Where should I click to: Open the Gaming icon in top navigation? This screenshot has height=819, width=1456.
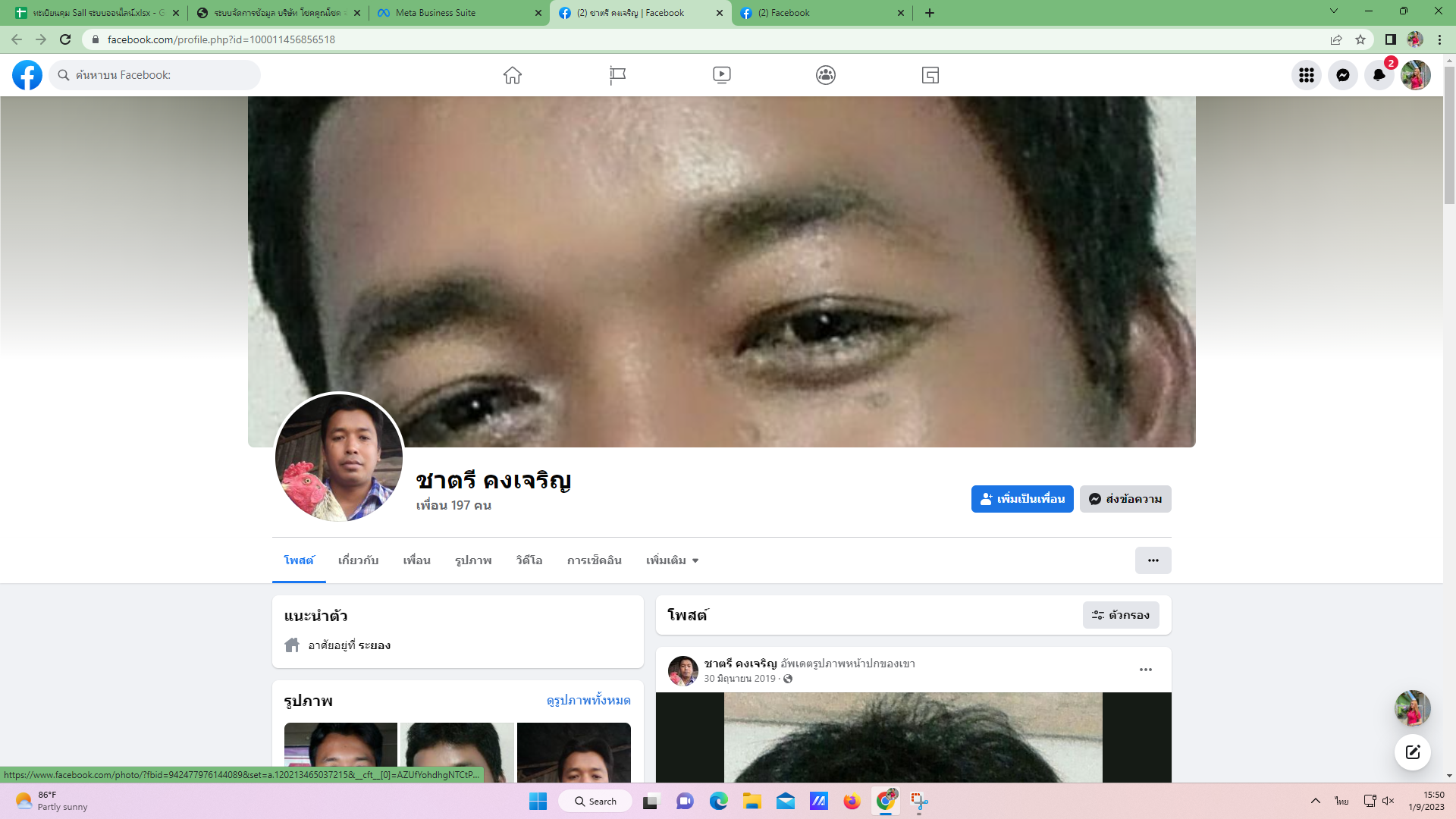point(930,75)
